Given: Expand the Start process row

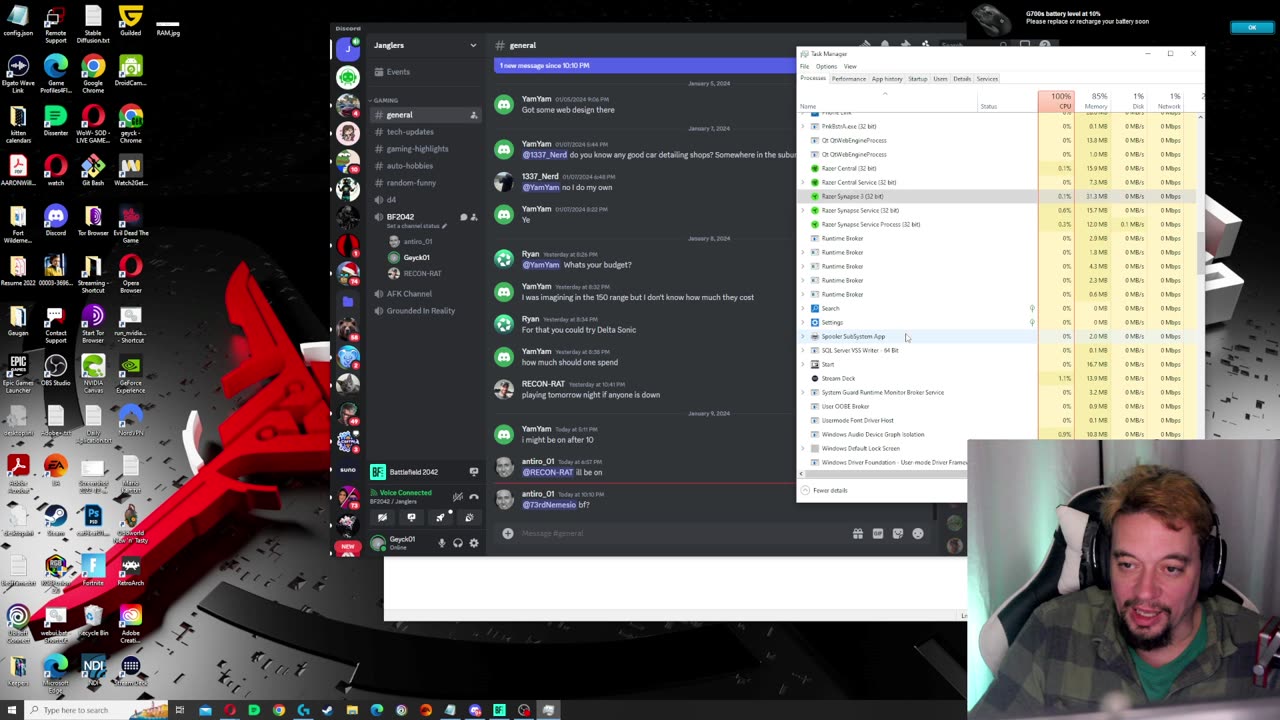Looking at the screenshot, I should coord(803,365).
